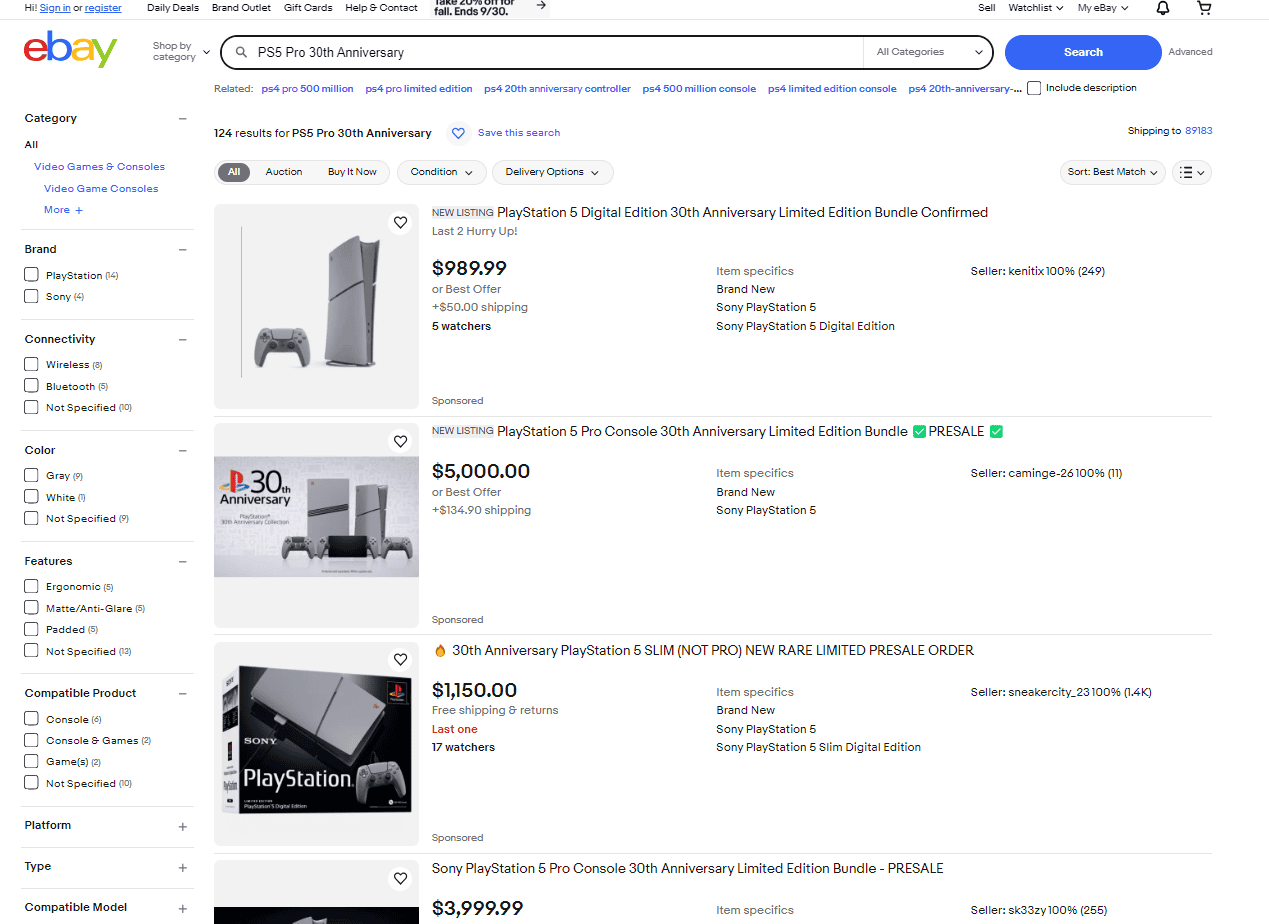Click the blue Search button
This screenshot has width=1269, height=924.
tap(1083, 52)
